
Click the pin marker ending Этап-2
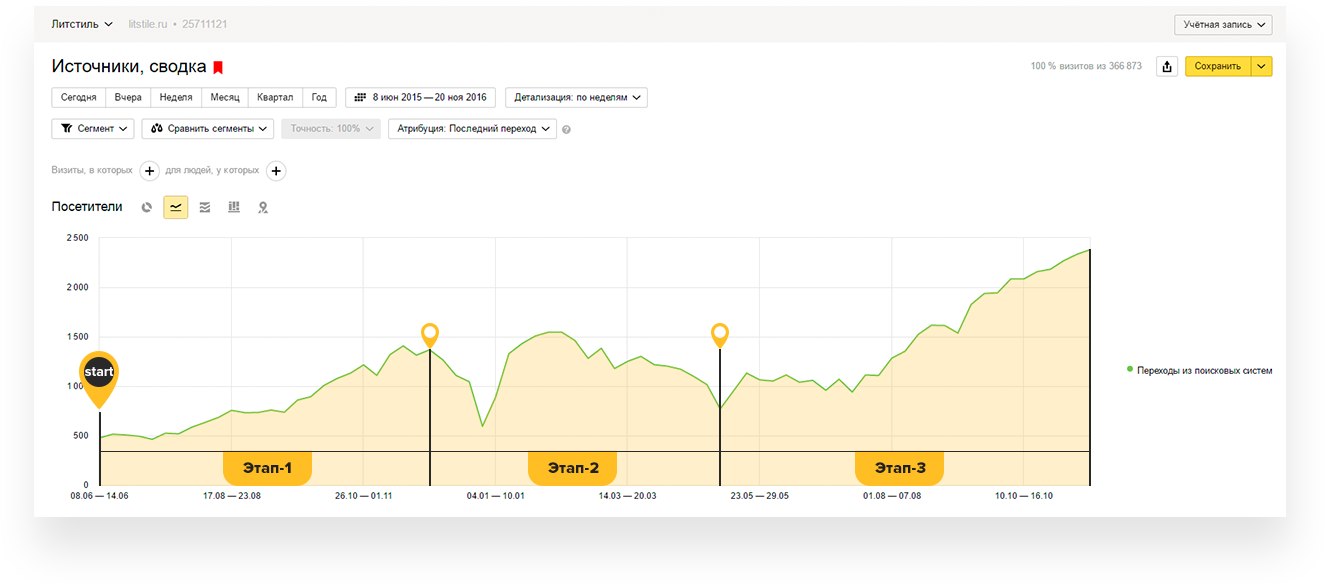coord(720,335)
